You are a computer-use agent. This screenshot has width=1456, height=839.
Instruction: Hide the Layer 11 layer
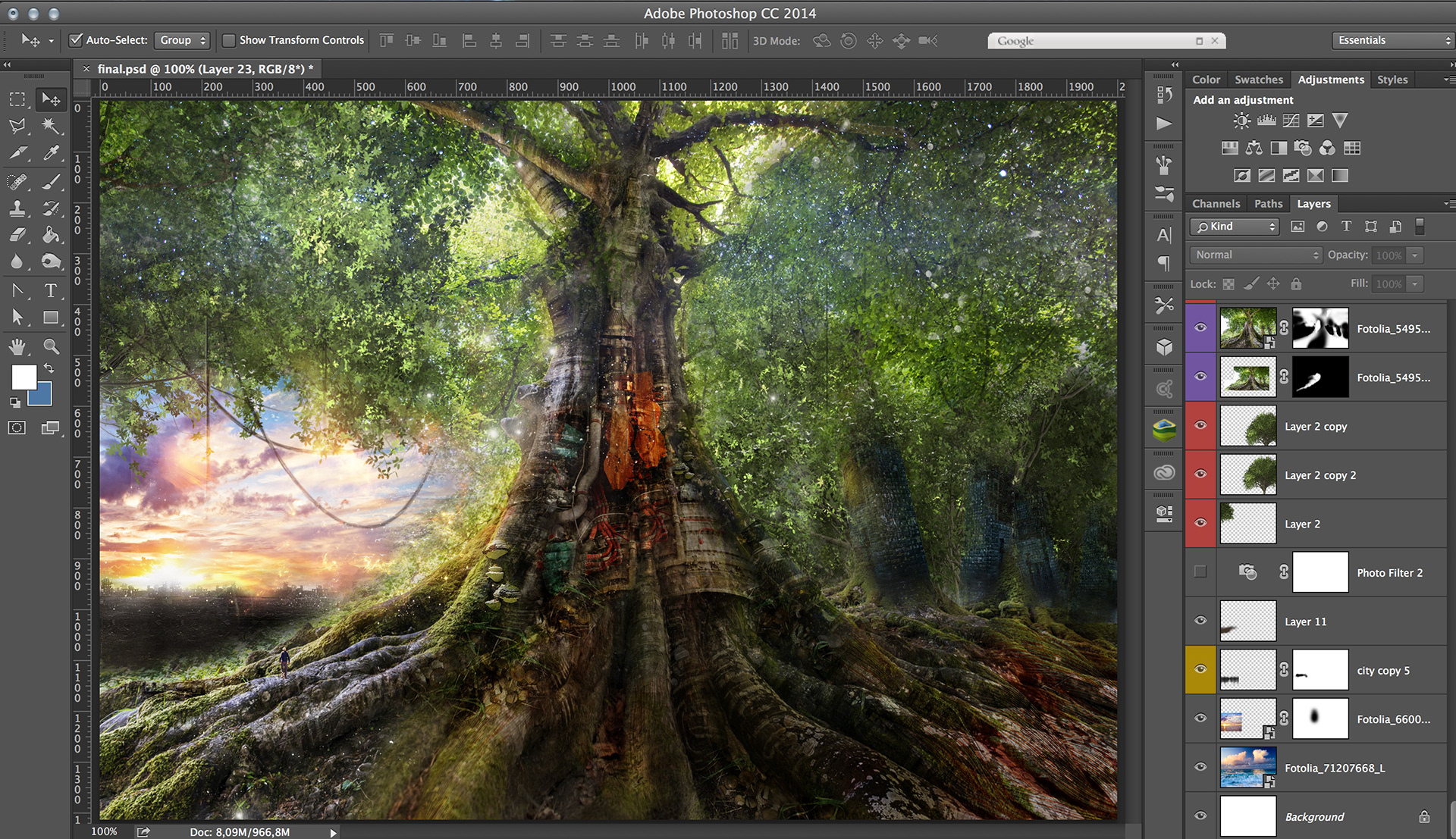coord(1200,620)
